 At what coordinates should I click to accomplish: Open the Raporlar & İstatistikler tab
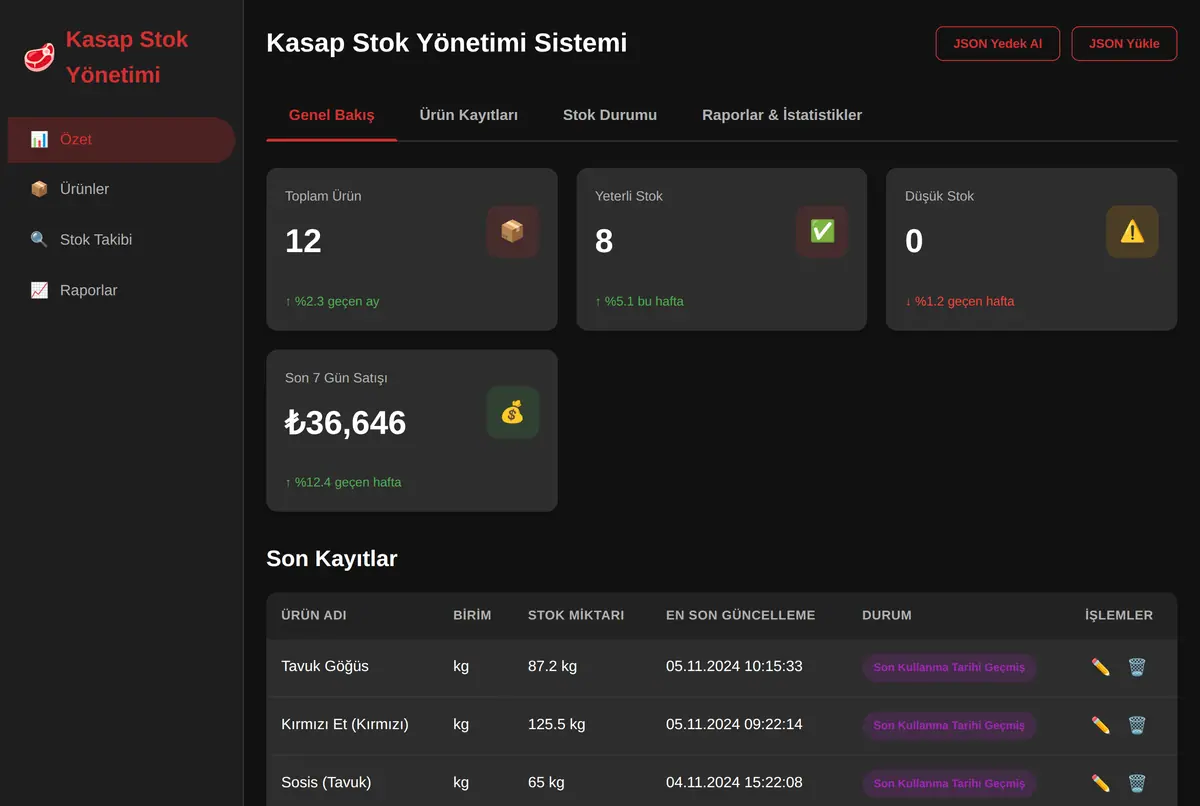coord(782,115)
